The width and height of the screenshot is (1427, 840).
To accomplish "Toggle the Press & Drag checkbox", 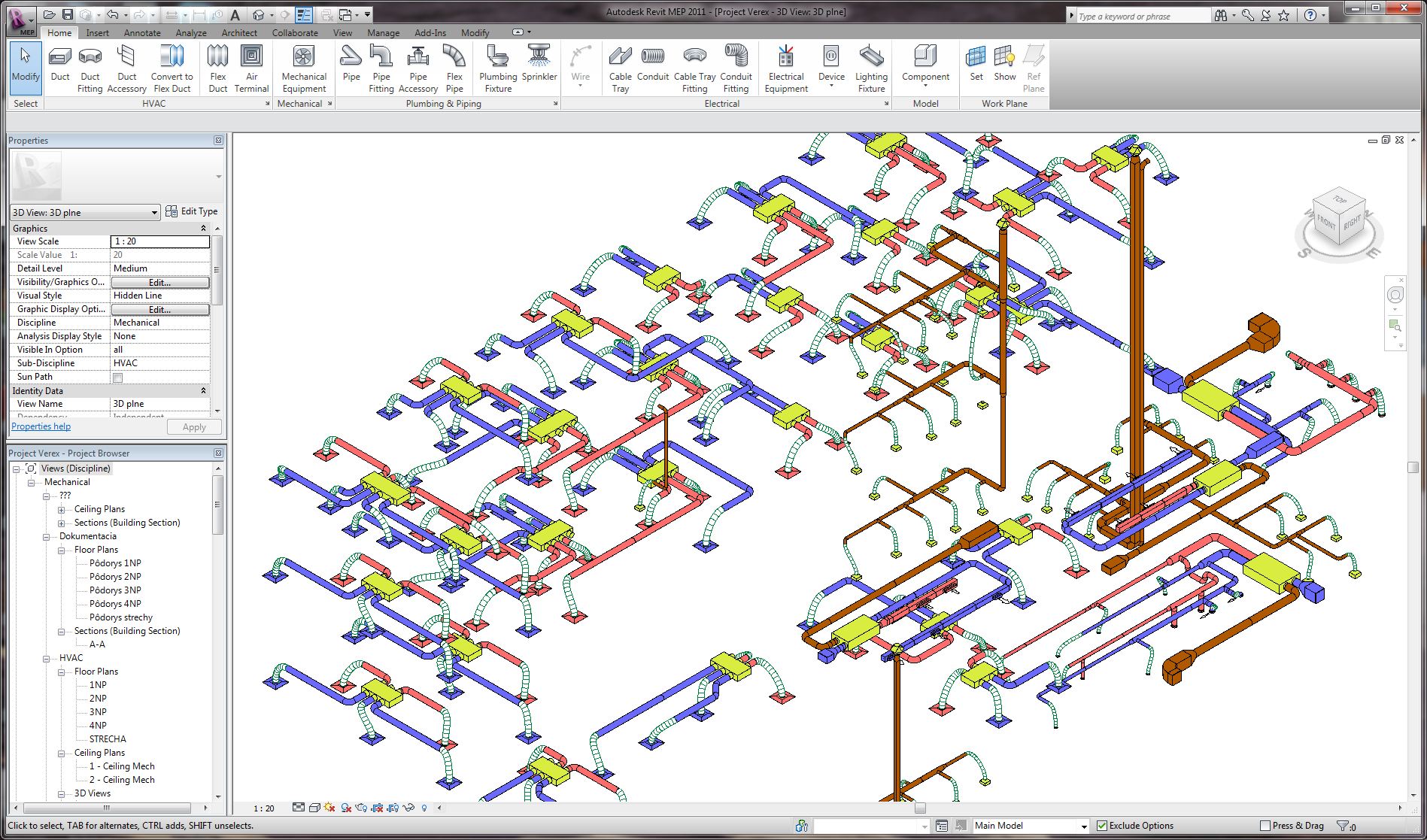I will tap(1265, 826).
